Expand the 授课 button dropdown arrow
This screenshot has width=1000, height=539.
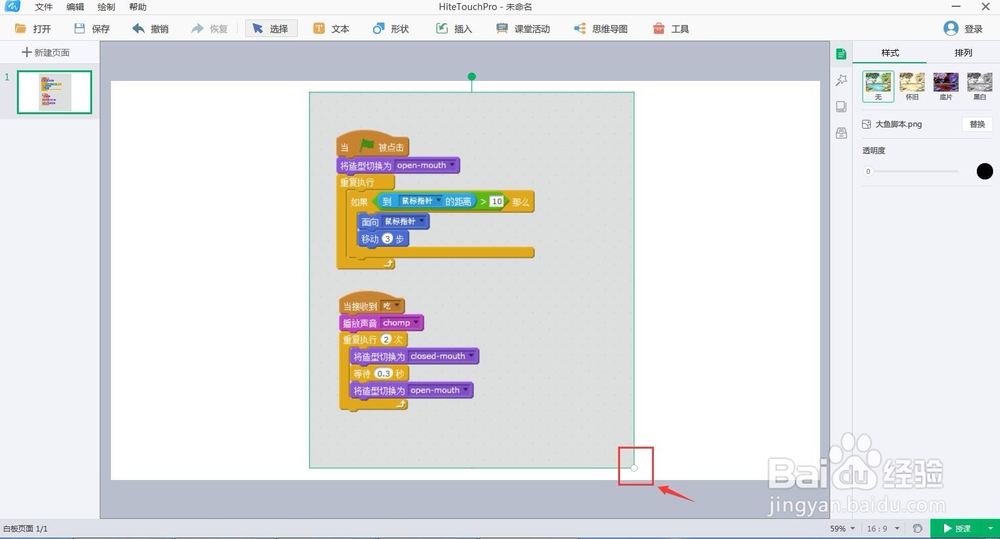click(991, 529)
